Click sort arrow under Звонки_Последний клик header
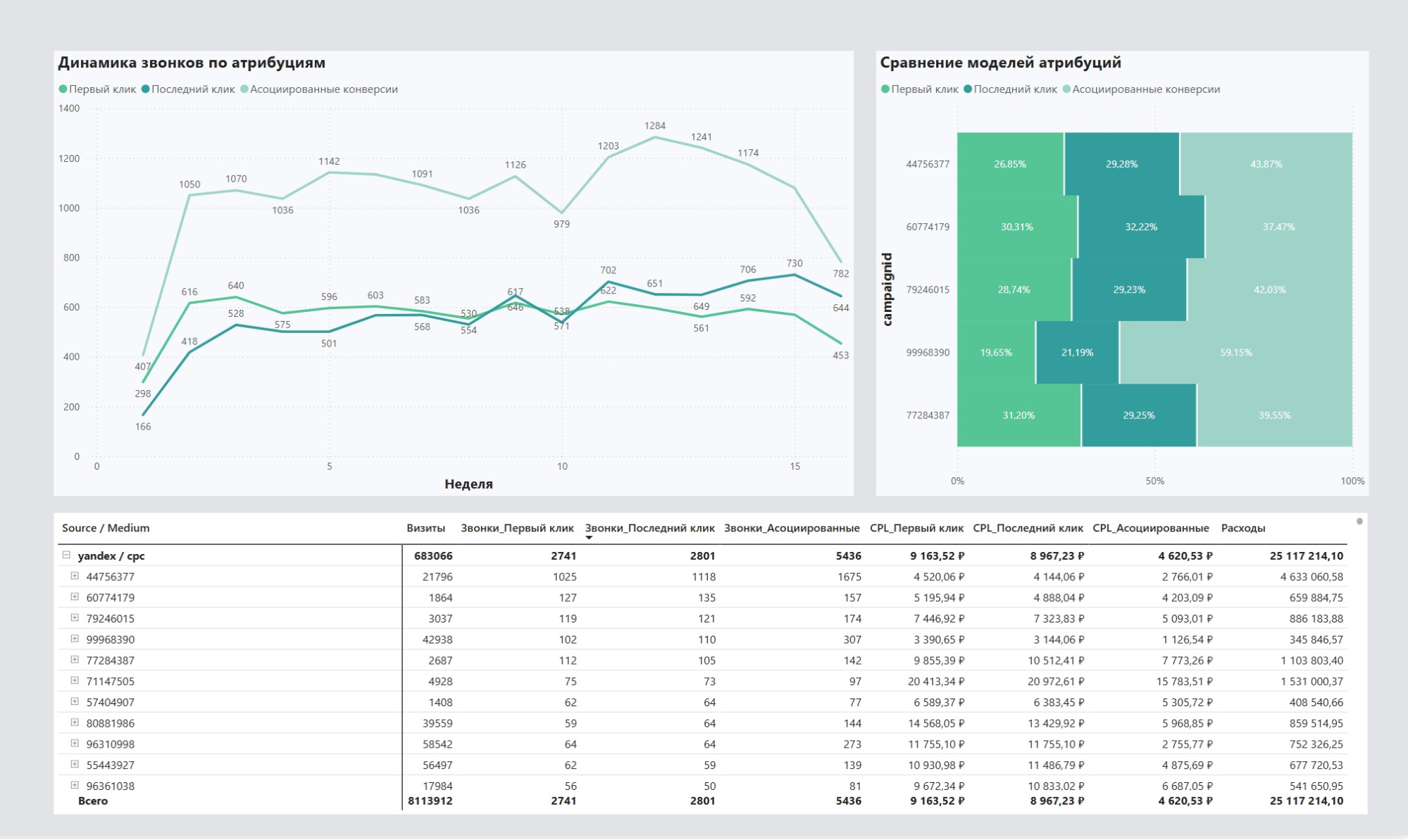The width and height of the screenshot is (1408, 840). pyautogui.click(x=589, y=538)
